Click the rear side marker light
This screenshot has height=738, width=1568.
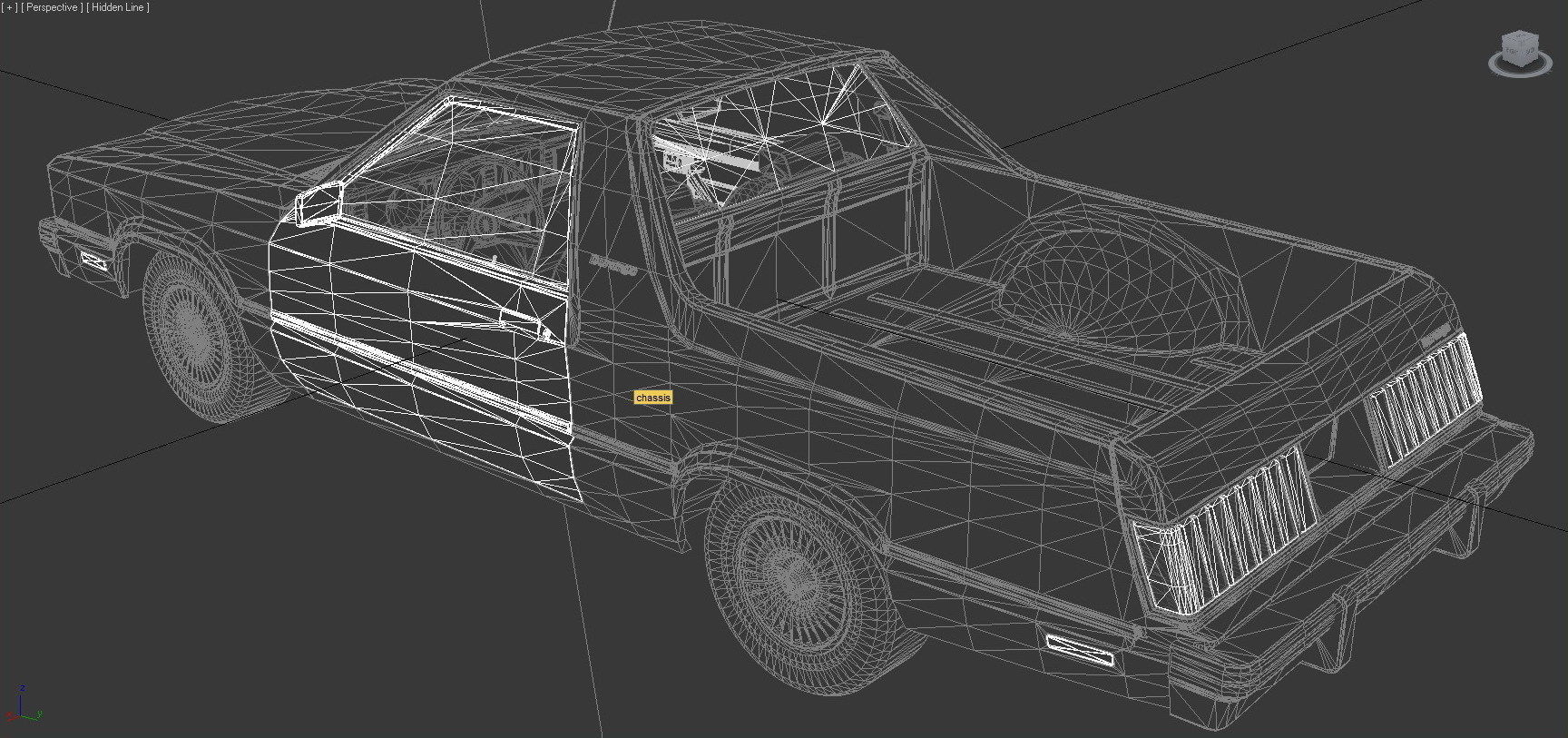(x=1080, y=650)
